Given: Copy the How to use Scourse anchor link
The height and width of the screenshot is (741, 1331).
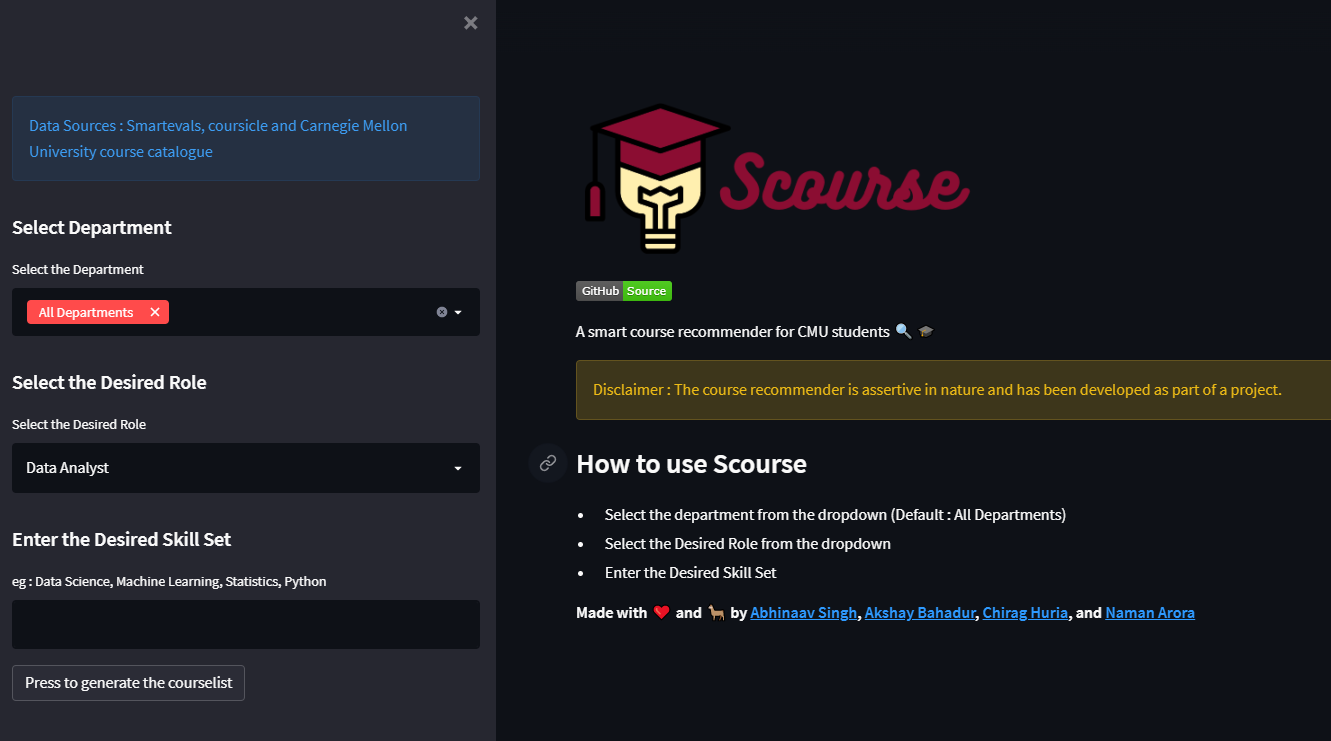Looking at the screenshot, I should (x=548, y=463).
